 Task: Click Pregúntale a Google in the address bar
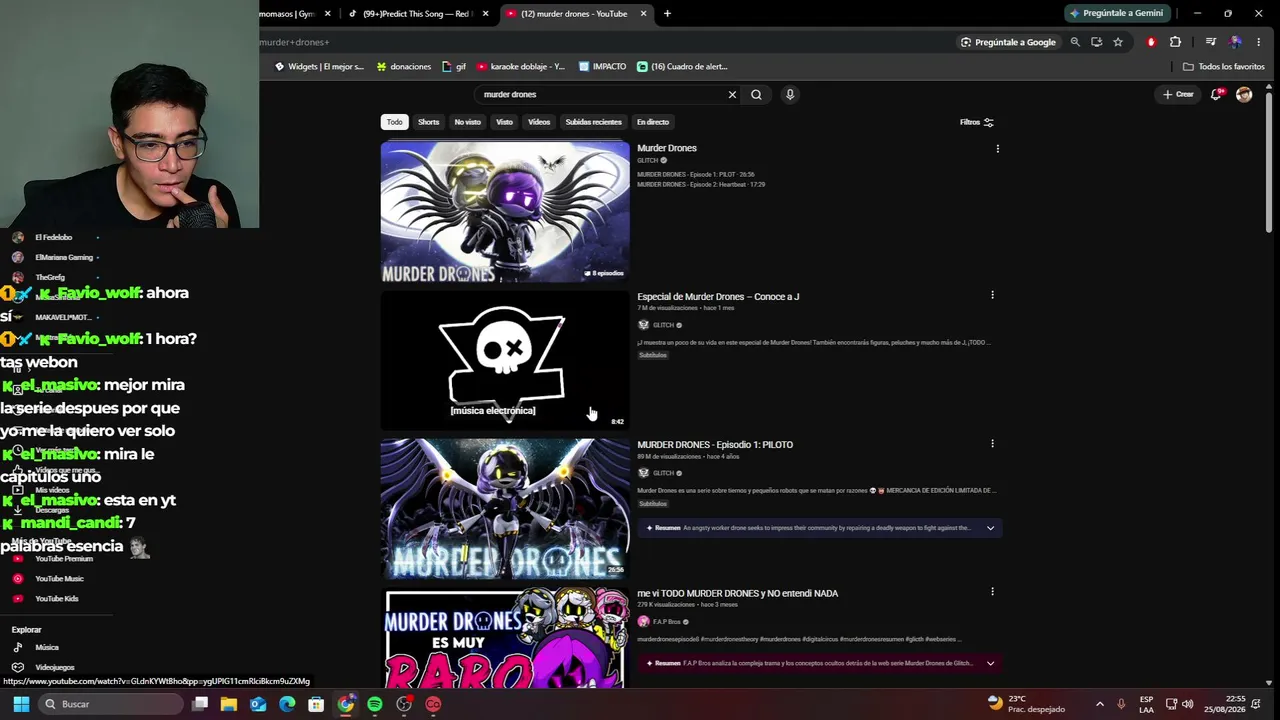pyautogui.click(x=1008, y=42)
